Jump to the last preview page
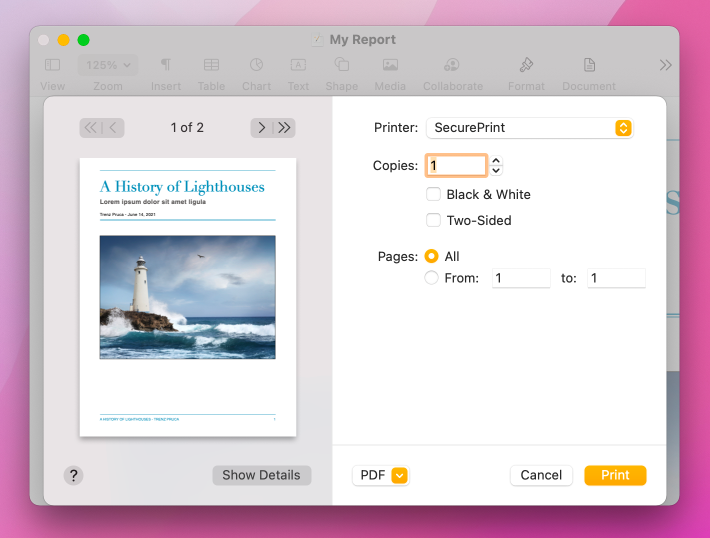710x538 pixels. (x=284, y=128)
